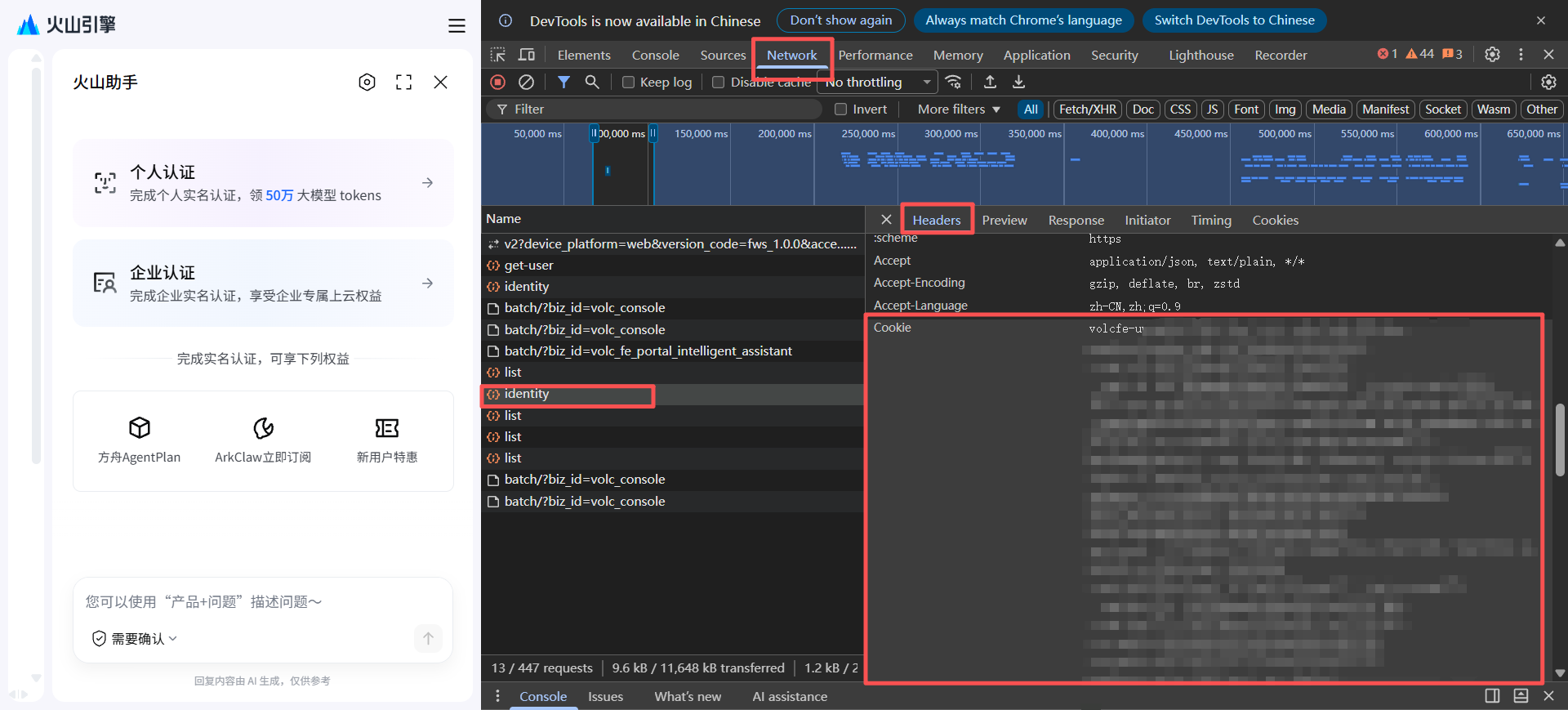Open DevTools main settings gear
The width and height of the screenshot is (1568, 710).
[x=1492, y=54]
